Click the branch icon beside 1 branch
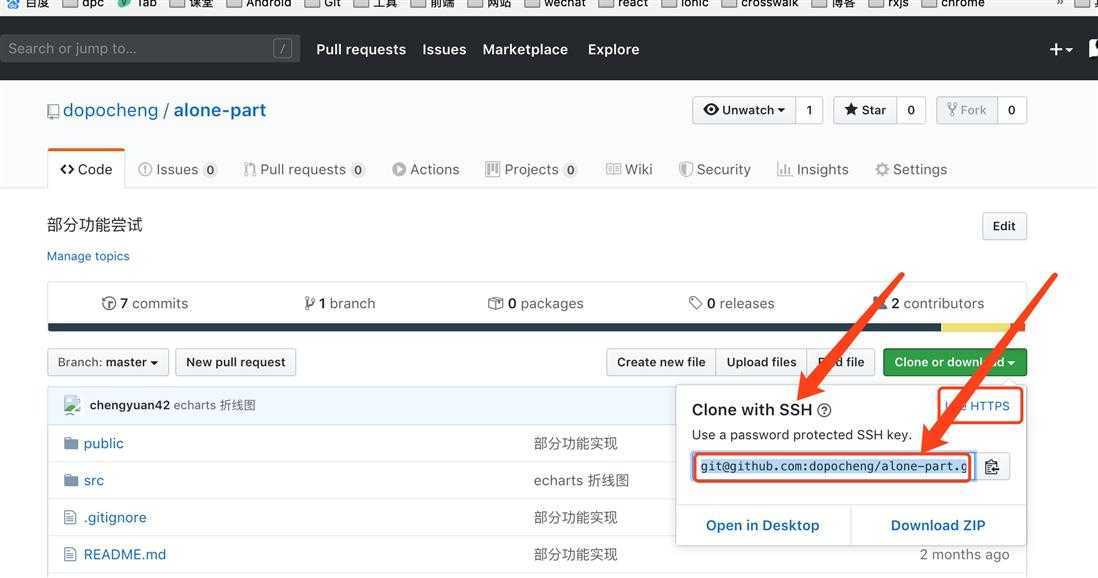Viewport: 1098px width, 578px height. tap(310, 303)
